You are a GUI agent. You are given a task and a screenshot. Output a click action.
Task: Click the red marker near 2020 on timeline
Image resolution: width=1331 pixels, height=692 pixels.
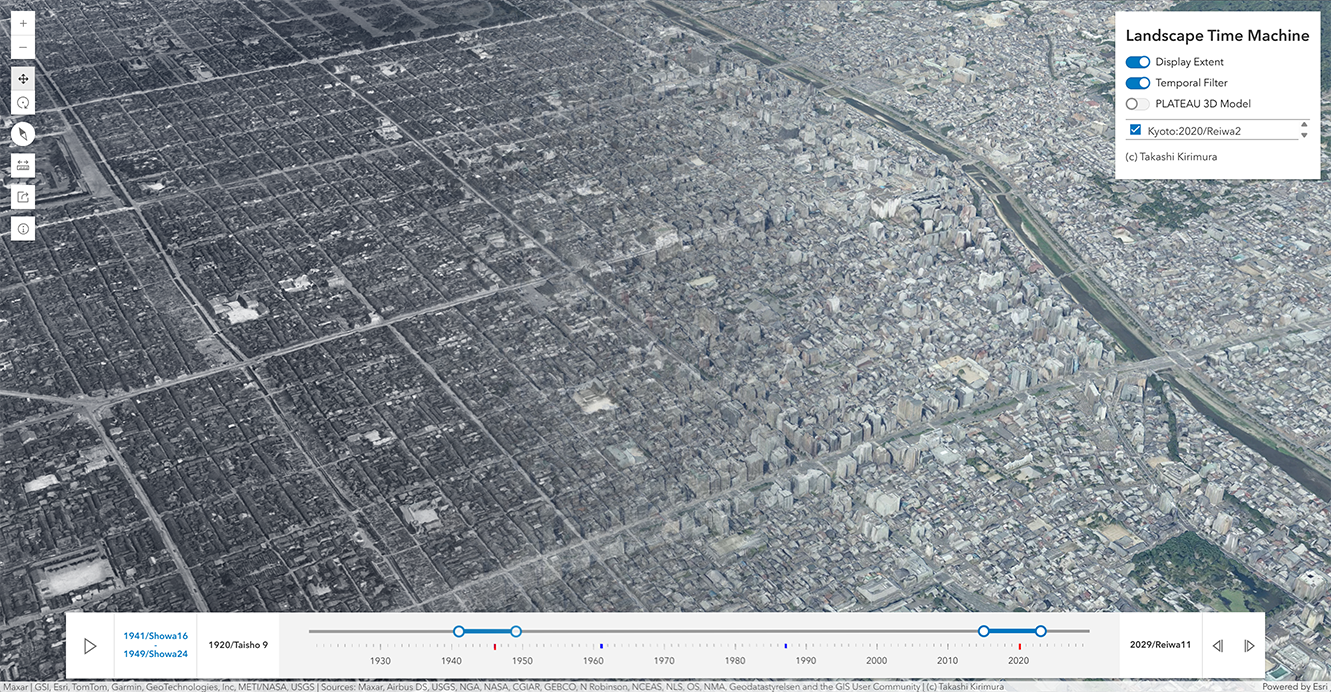1020,646
